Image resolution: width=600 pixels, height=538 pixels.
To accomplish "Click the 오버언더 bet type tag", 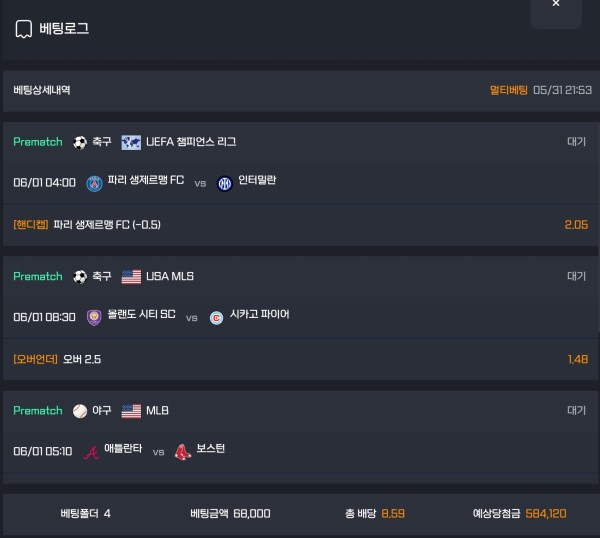I will coord(35,359).
